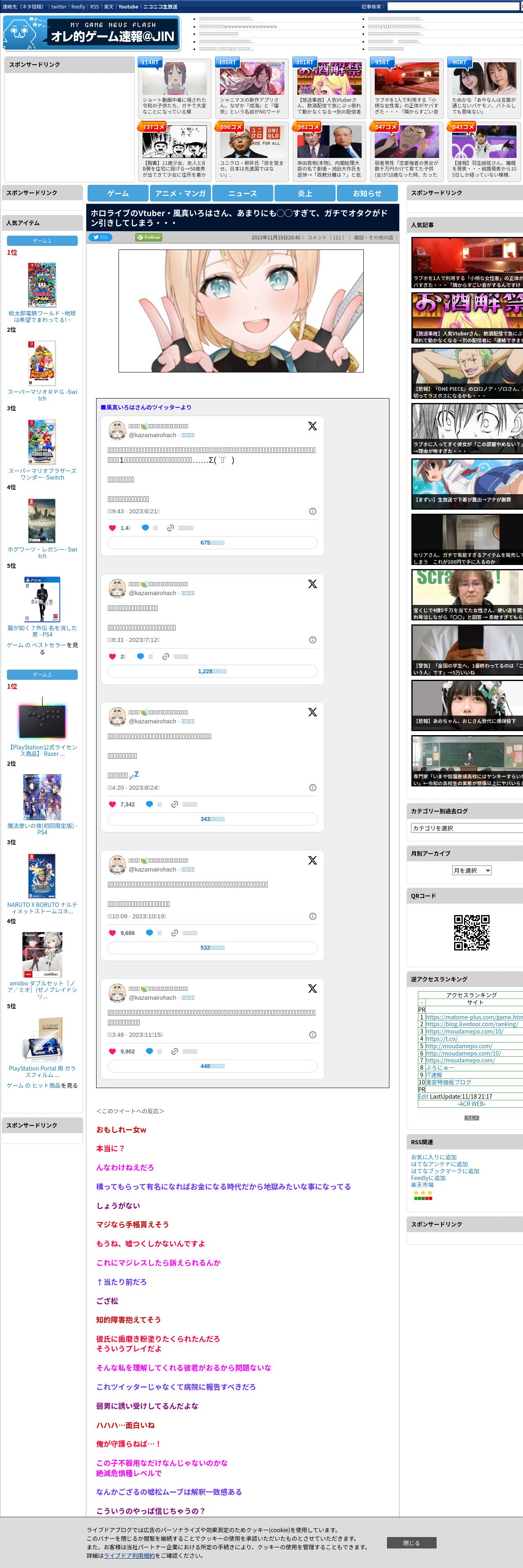This screenshot has height=1568, width=523.
Task: Open the お知らせ tab
Action: [367, 193]
